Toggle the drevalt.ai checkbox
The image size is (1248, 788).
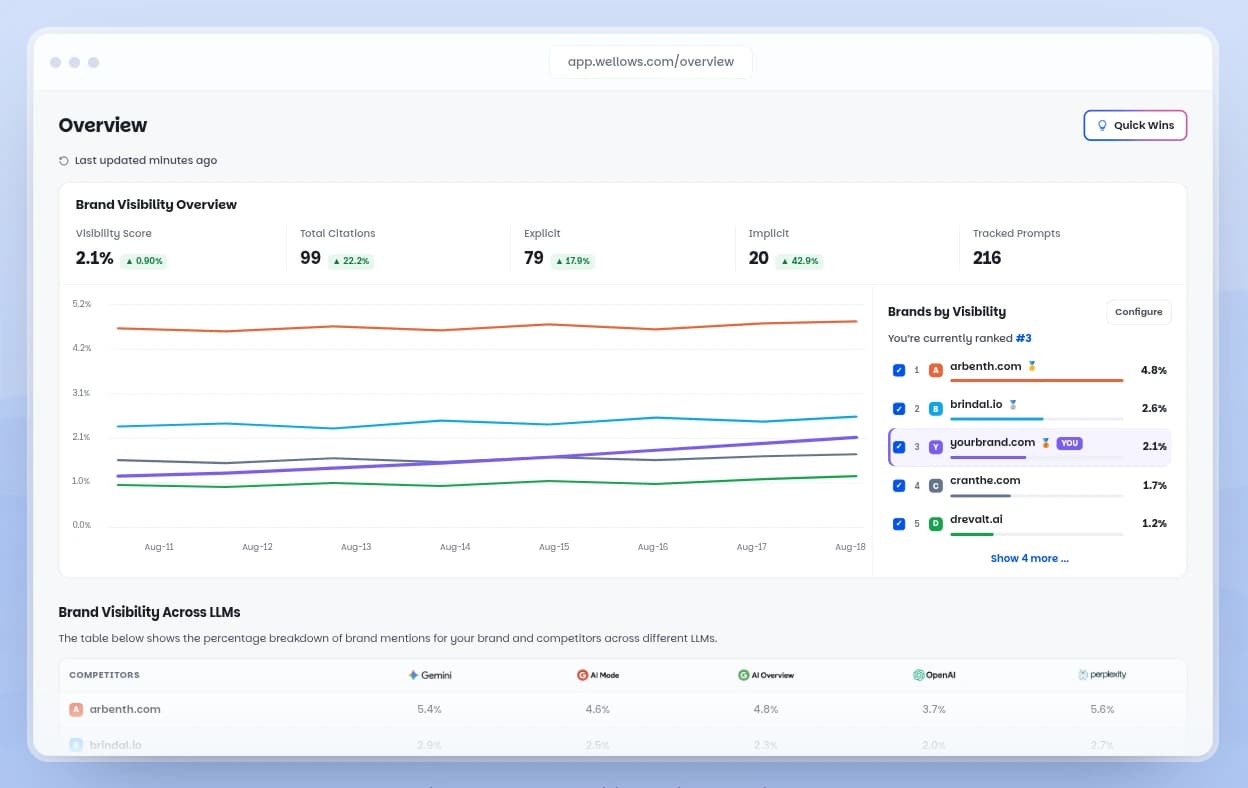click(898, 523)
